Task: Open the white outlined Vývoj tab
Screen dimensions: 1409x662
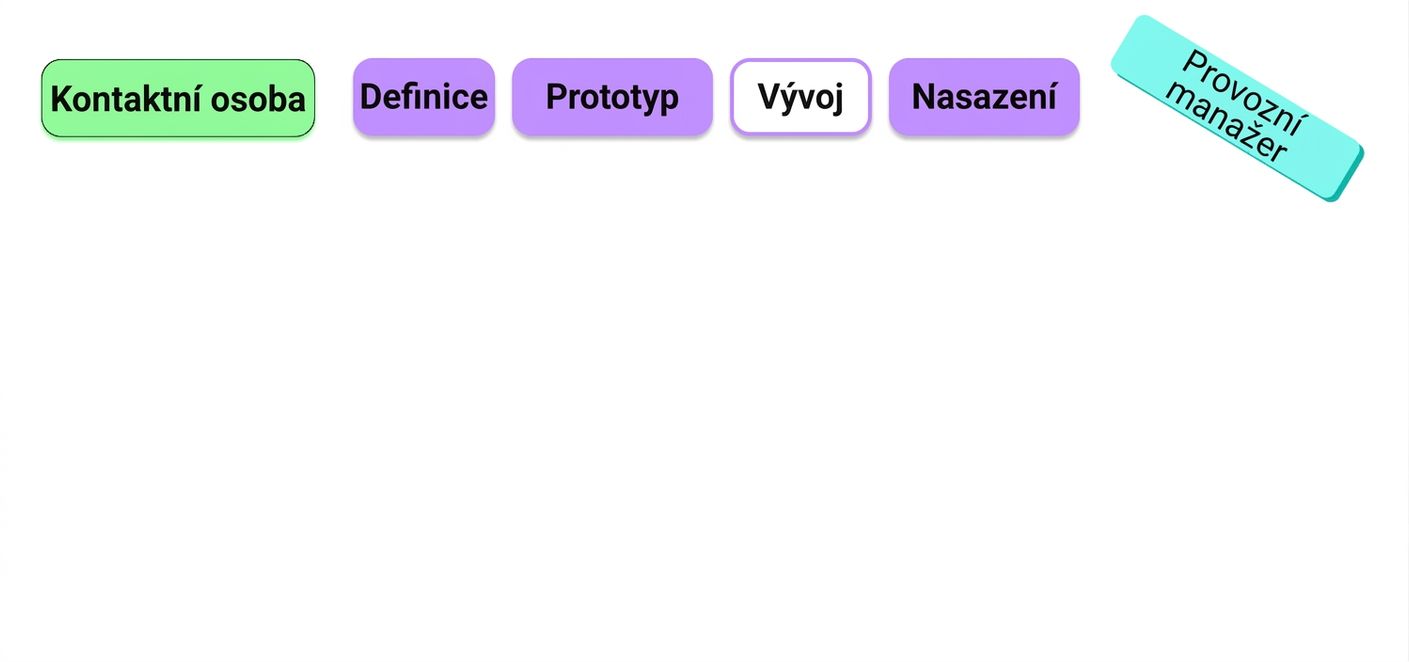Action: coord(801,97)
